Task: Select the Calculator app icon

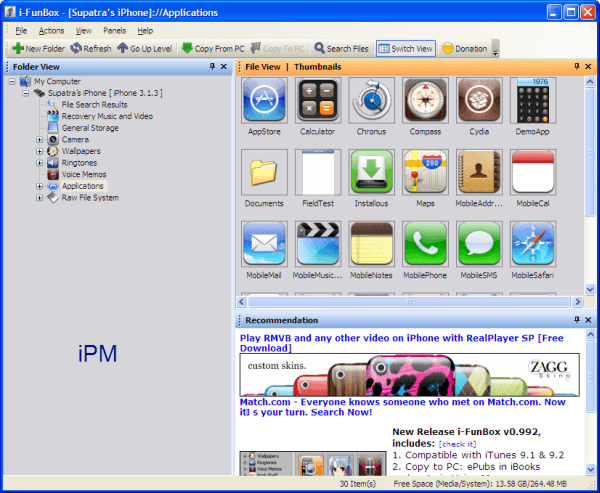Action: (x=318, y=100)
